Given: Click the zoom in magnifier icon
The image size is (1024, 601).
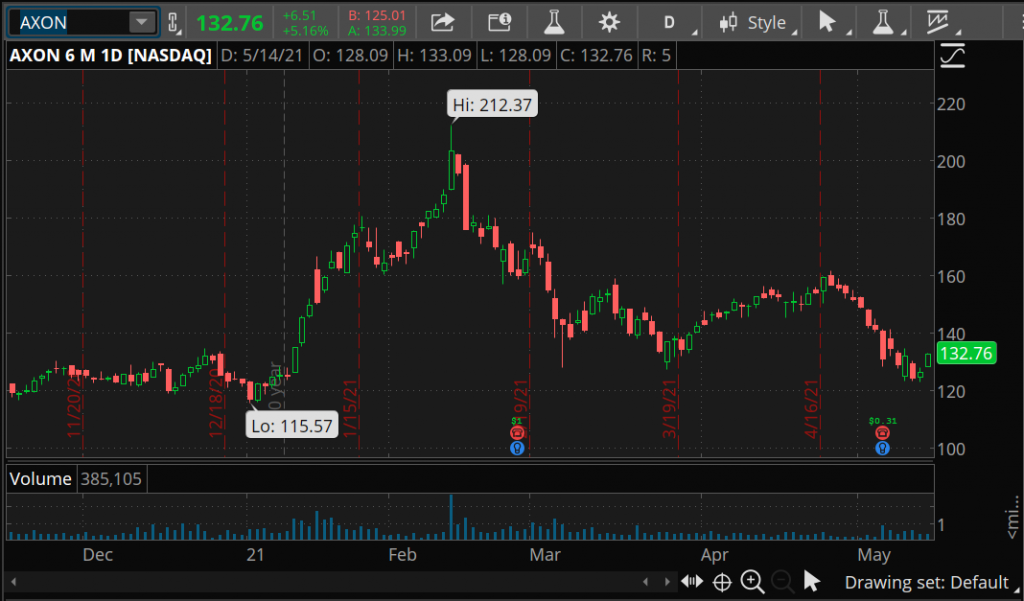Looking at the screenshot, I should tap(752, 581).
